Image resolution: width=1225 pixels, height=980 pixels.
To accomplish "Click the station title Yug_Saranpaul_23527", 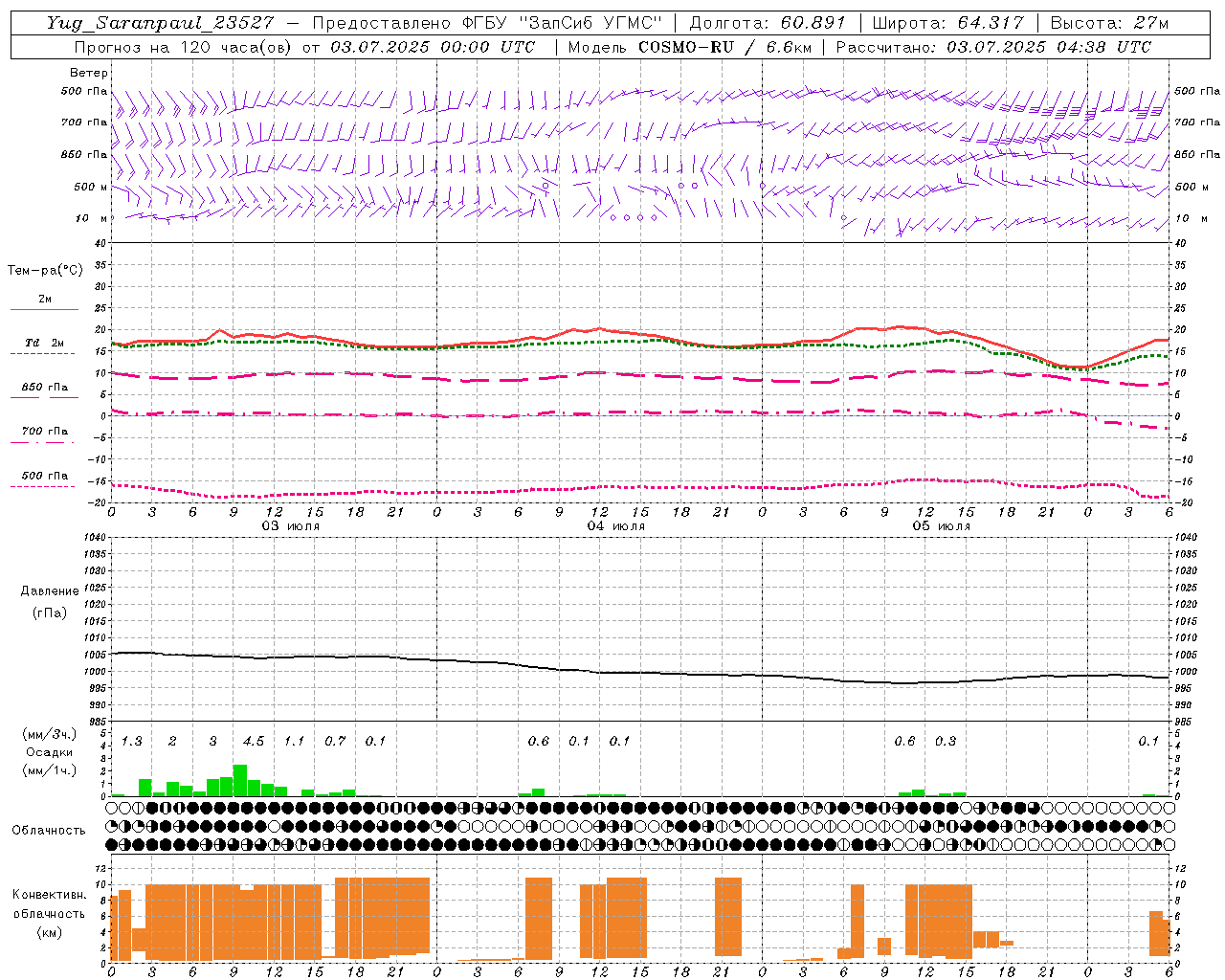I will tap(160, 23).
